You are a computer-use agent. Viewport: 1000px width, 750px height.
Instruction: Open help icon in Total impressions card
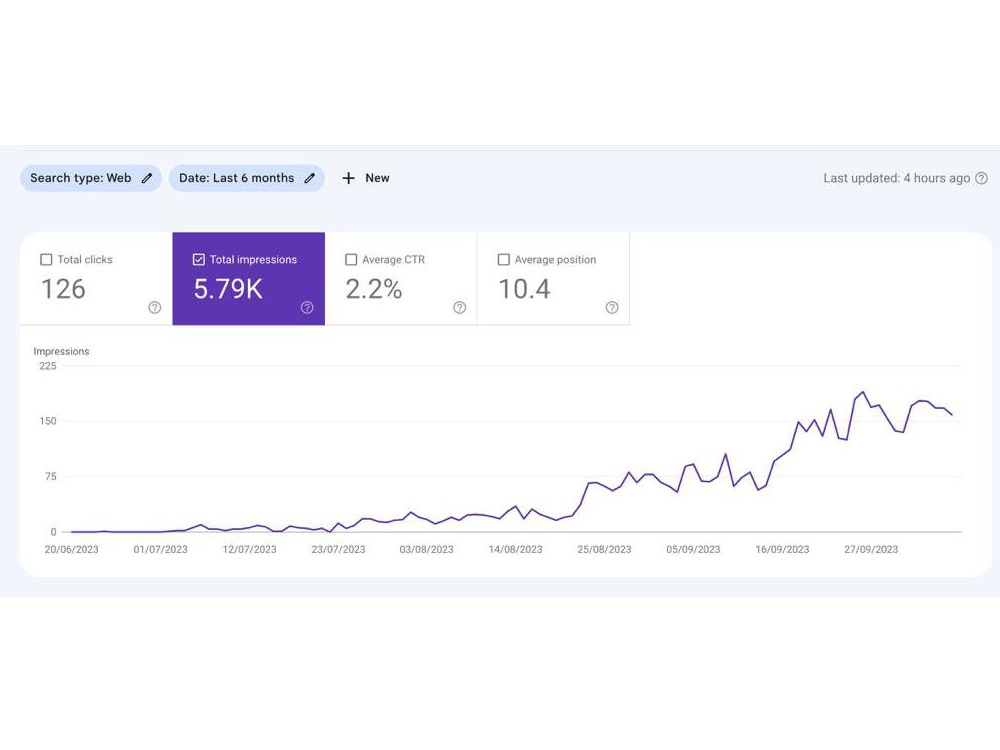pyautogui.click(x=307, y=307)
